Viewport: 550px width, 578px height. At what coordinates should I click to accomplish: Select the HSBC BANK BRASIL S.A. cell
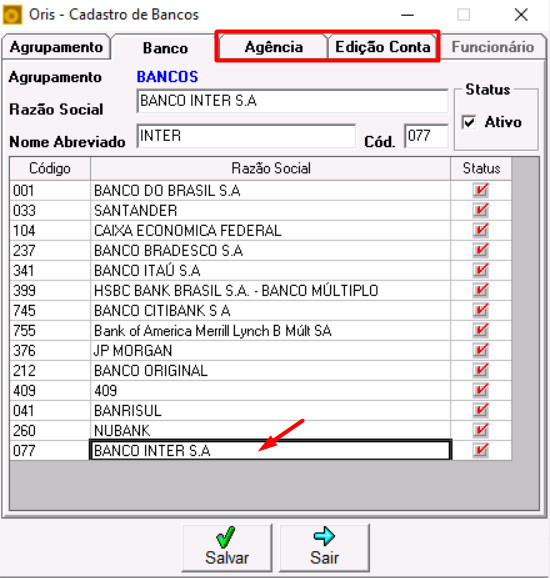tap(271, 290)
